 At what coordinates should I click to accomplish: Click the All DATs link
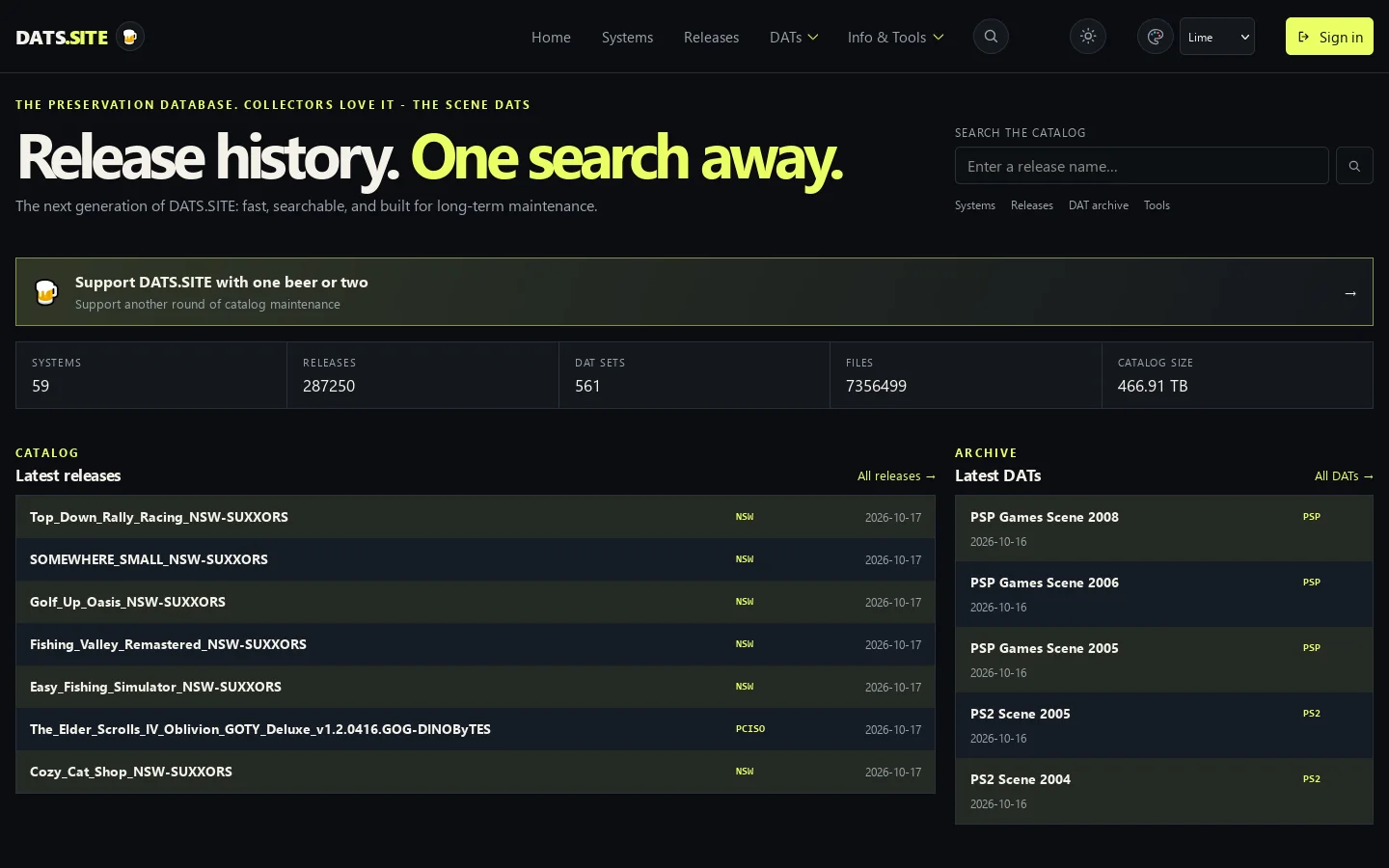click(x=1344, y=475)
